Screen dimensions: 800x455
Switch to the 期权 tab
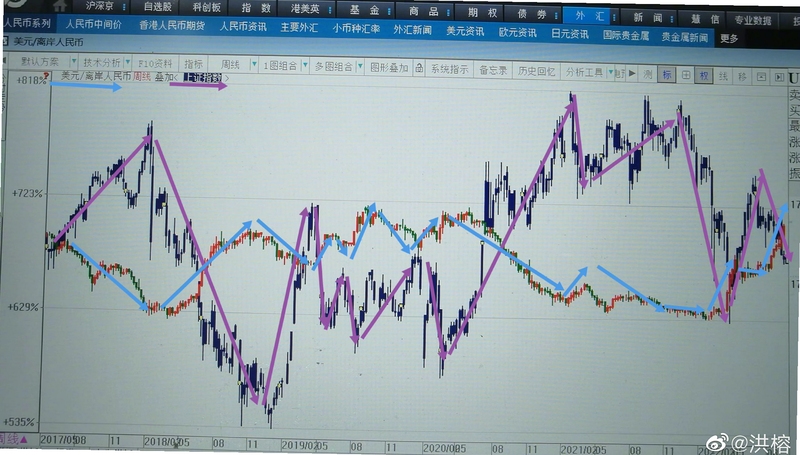pyautogui.click(x=482, y=13)
